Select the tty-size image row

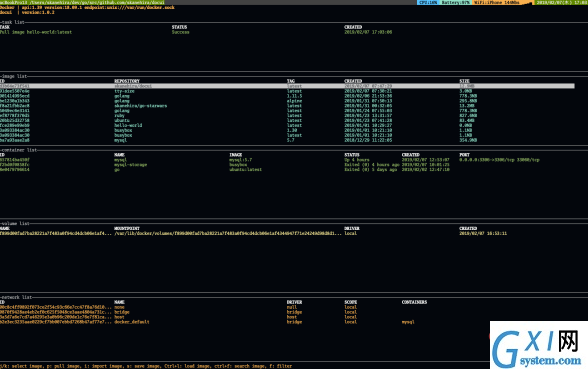(x=287, y=91)
